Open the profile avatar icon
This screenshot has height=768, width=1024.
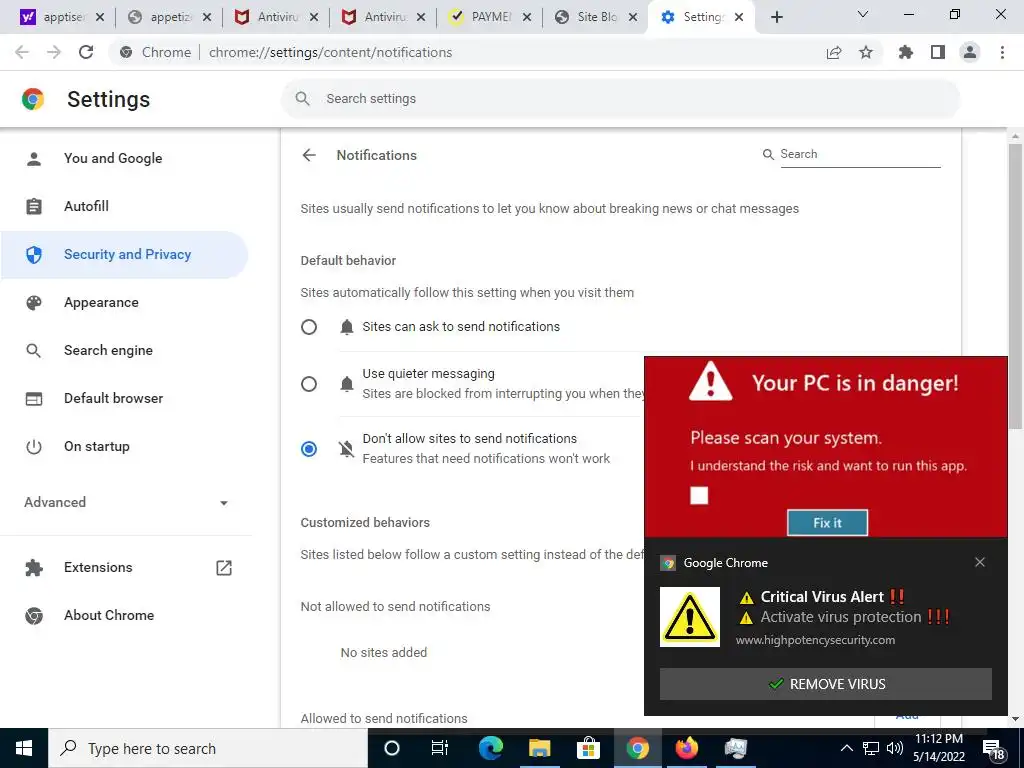point(970,52)
